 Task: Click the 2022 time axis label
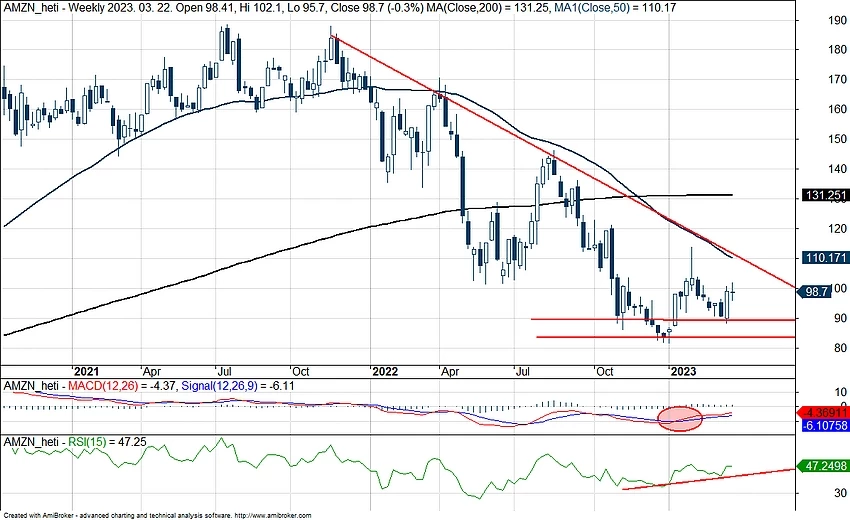(385, 371)
